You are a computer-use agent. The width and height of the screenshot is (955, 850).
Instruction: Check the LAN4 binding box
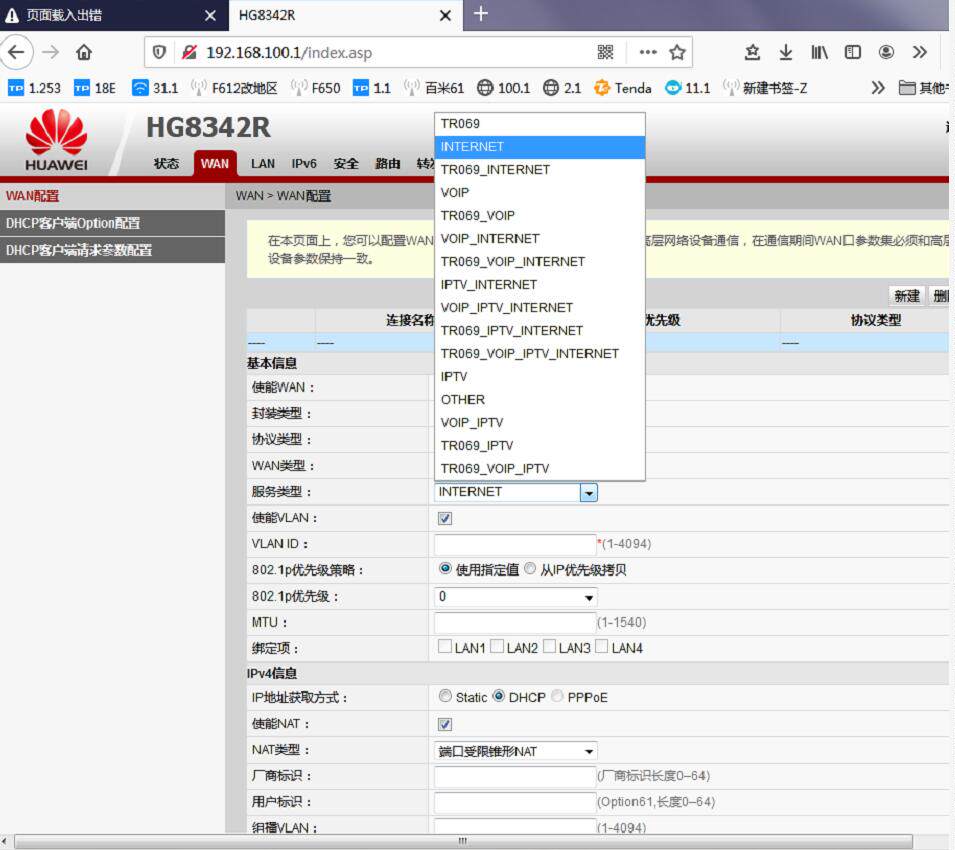[602, 646]
